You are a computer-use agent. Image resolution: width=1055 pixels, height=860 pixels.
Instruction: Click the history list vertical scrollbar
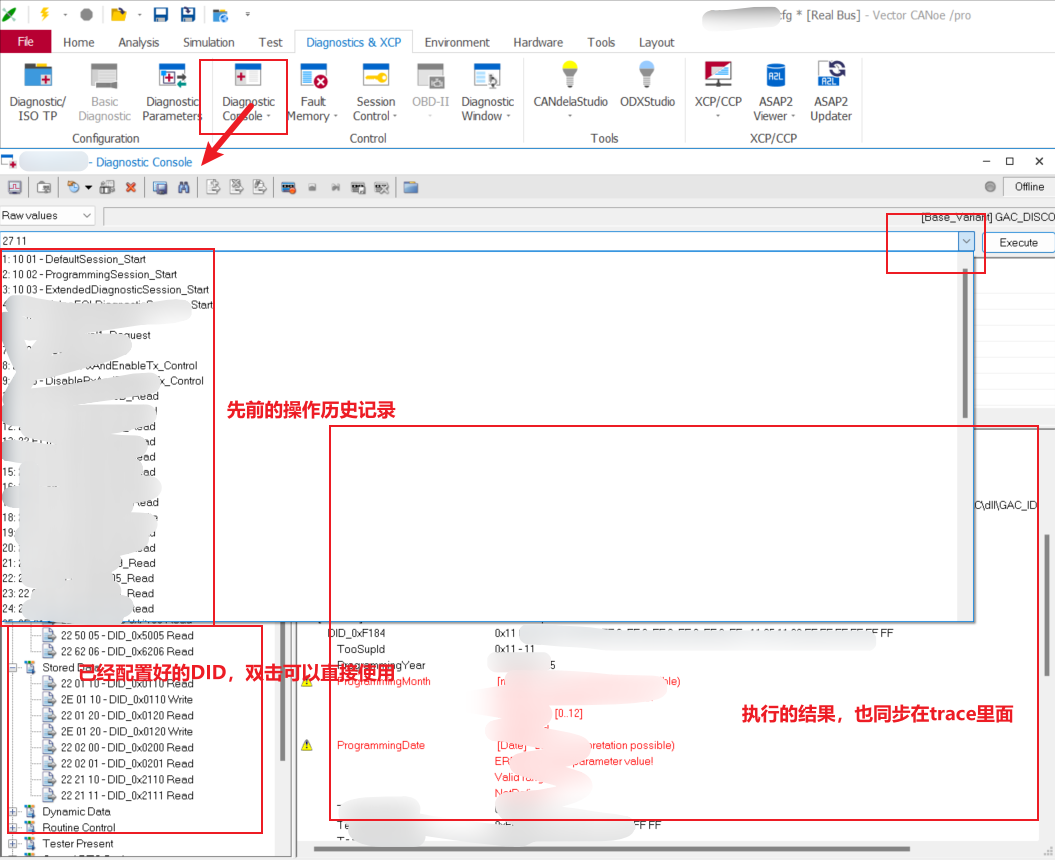click(965, 343)
